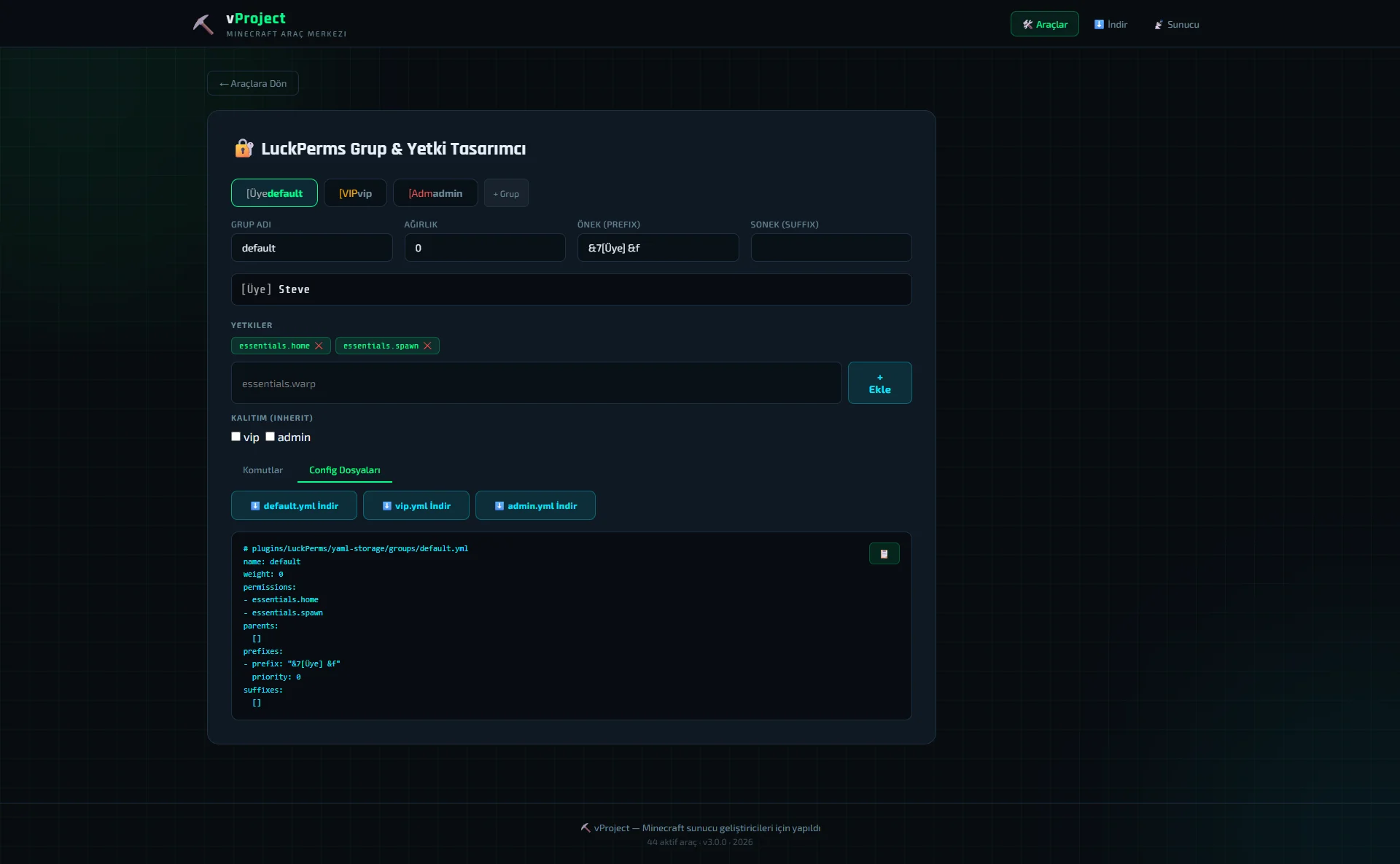
Task: Click the vProject pickaxe logo icon
Action: point(203,24)
